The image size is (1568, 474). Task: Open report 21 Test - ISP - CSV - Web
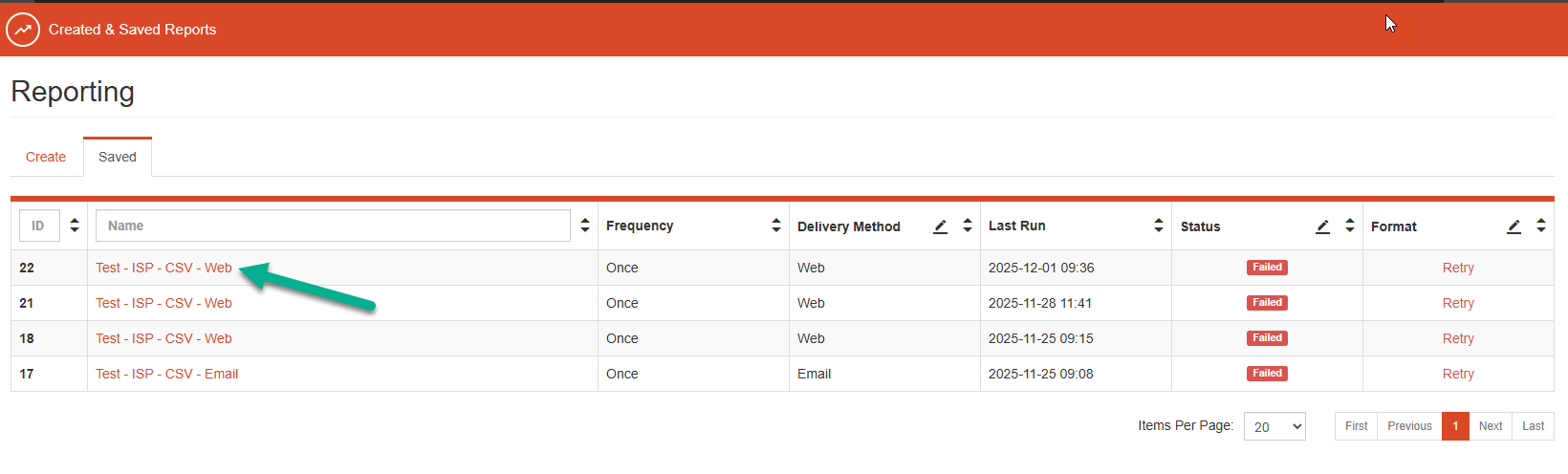[x=163, y=303]
